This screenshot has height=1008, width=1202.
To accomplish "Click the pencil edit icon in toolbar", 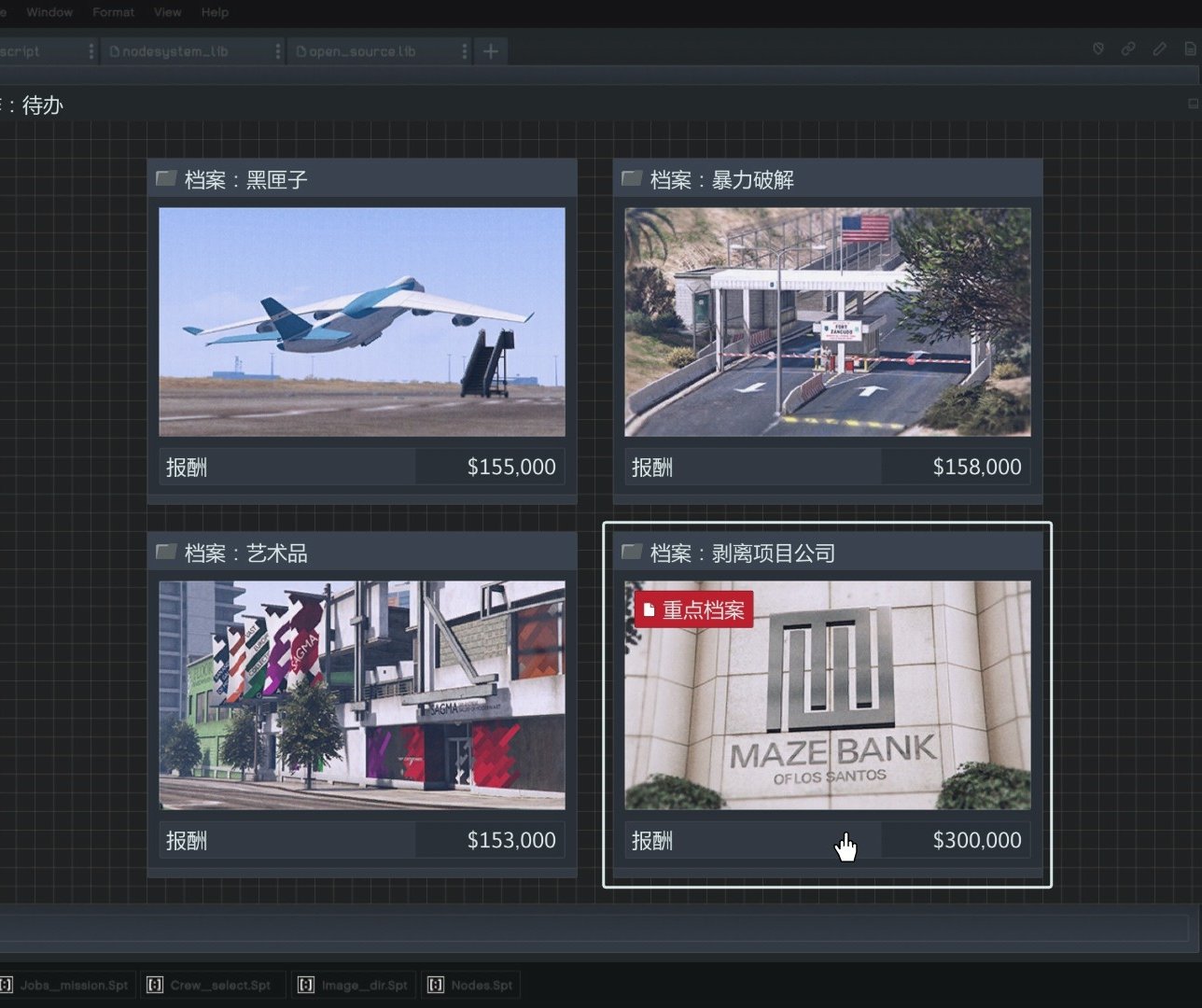I will tap(1159, 49).
